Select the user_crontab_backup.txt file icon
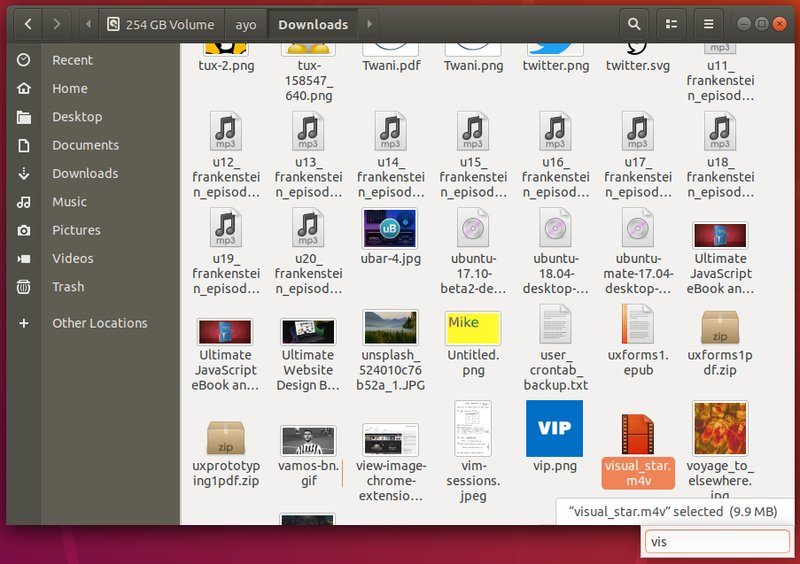Viewport: 800px width, 564px height. (x=554, y=326)
